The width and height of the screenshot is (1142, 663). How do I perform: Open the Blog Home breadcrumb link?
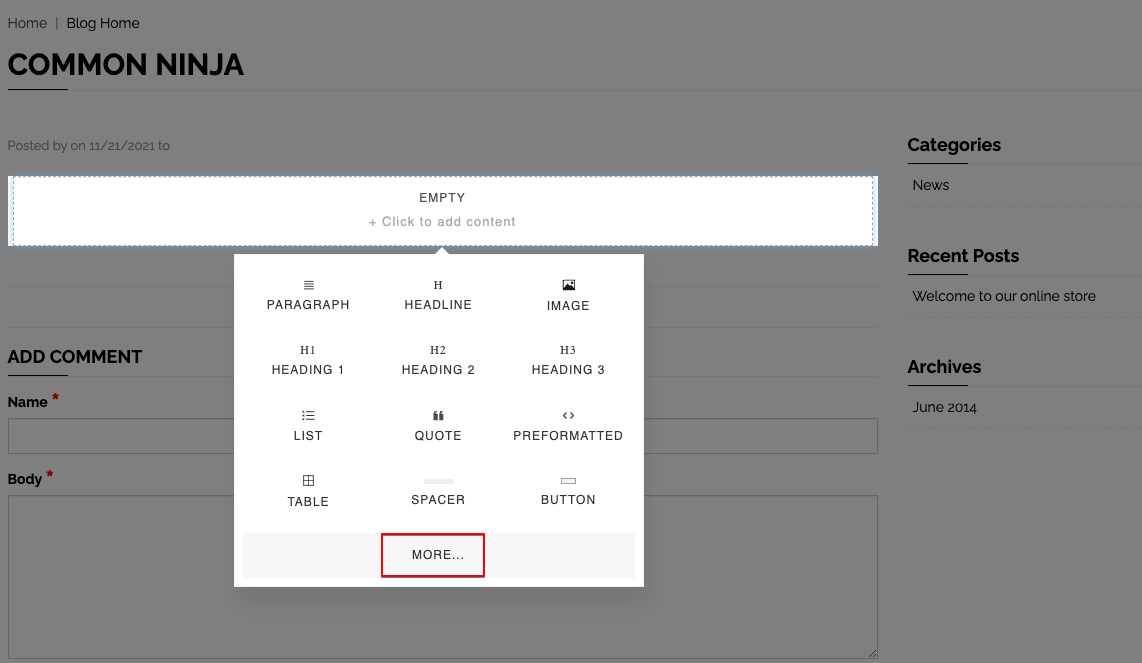coord(103,23)
